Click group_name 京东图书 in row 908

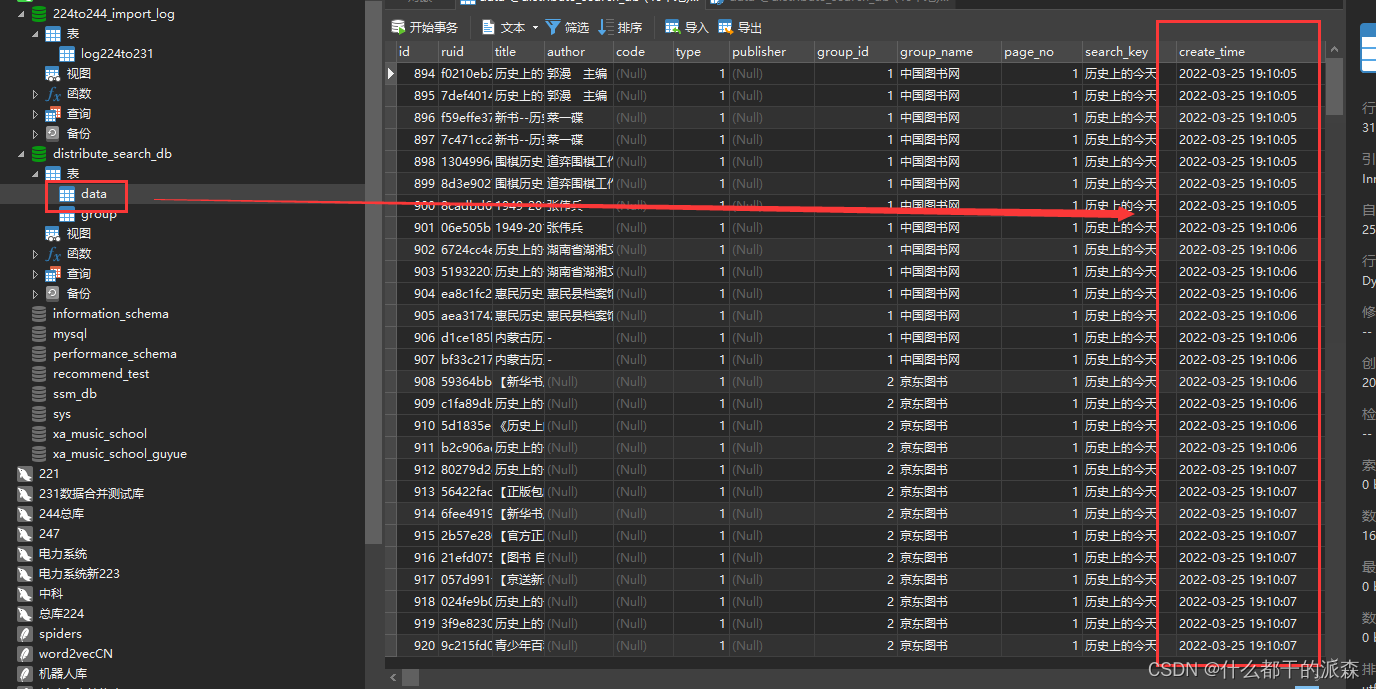coord(949,382)
